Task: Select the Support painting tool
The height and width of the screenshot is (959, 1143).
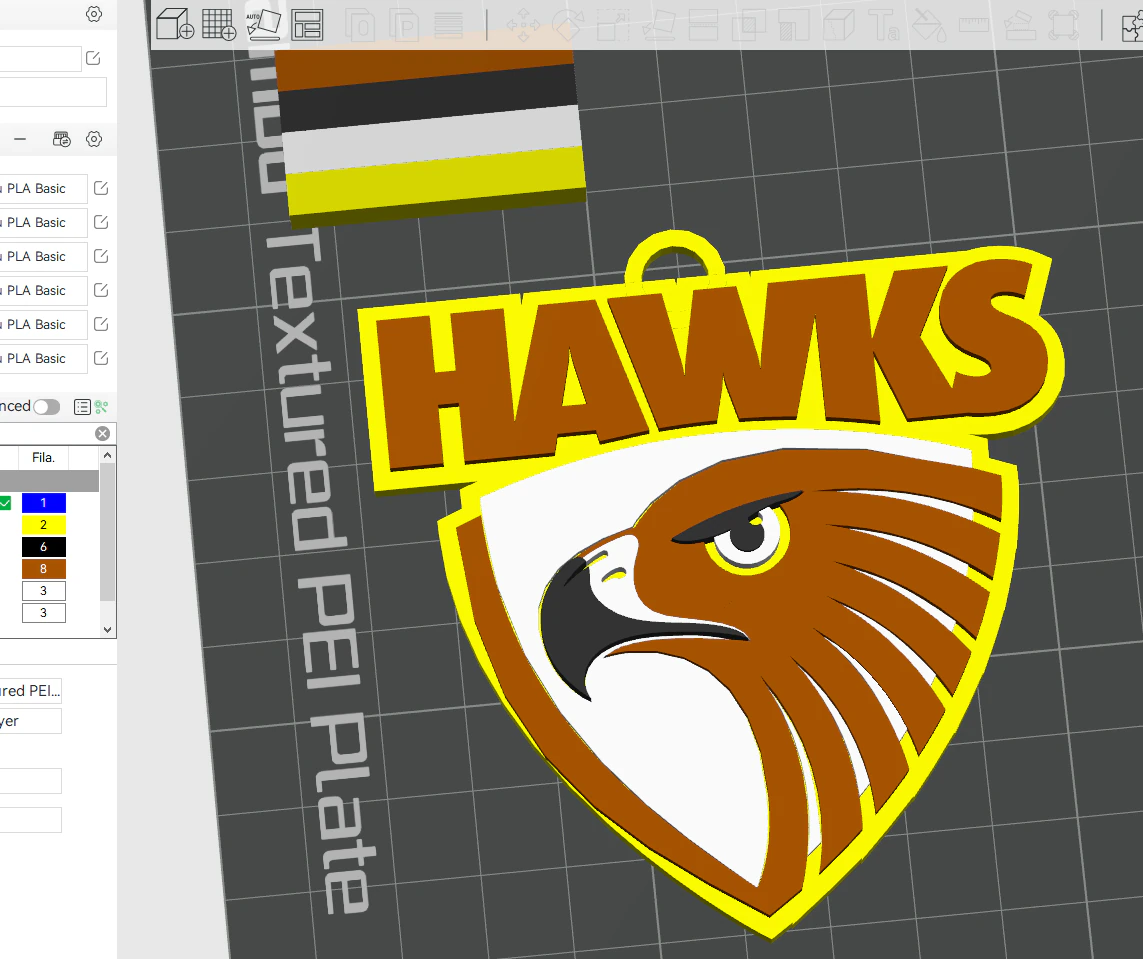Action: click(794, 26)
